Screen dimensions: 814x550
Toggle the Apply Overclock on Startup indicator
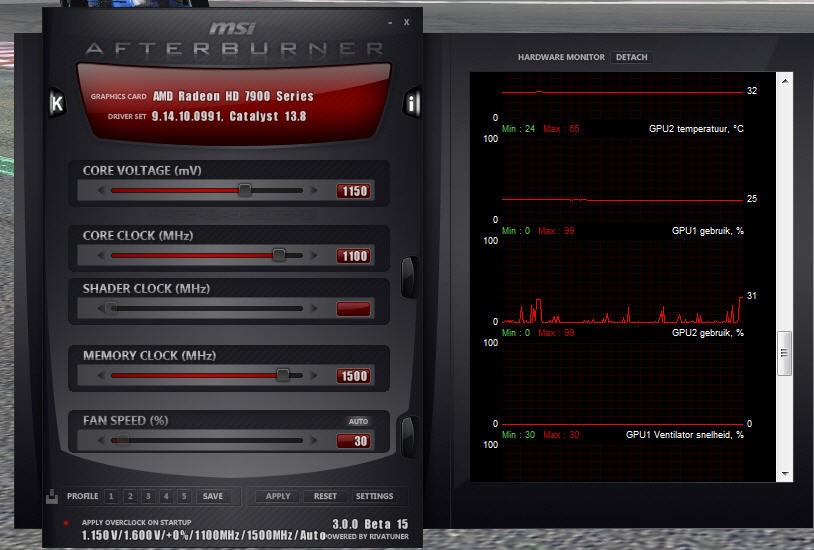tap(66, 523)
